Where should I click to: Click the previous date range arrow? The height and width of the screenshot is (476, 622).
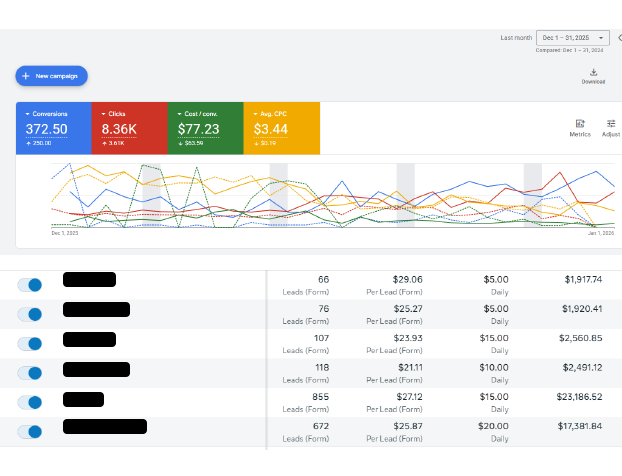[x=619, y=37]
